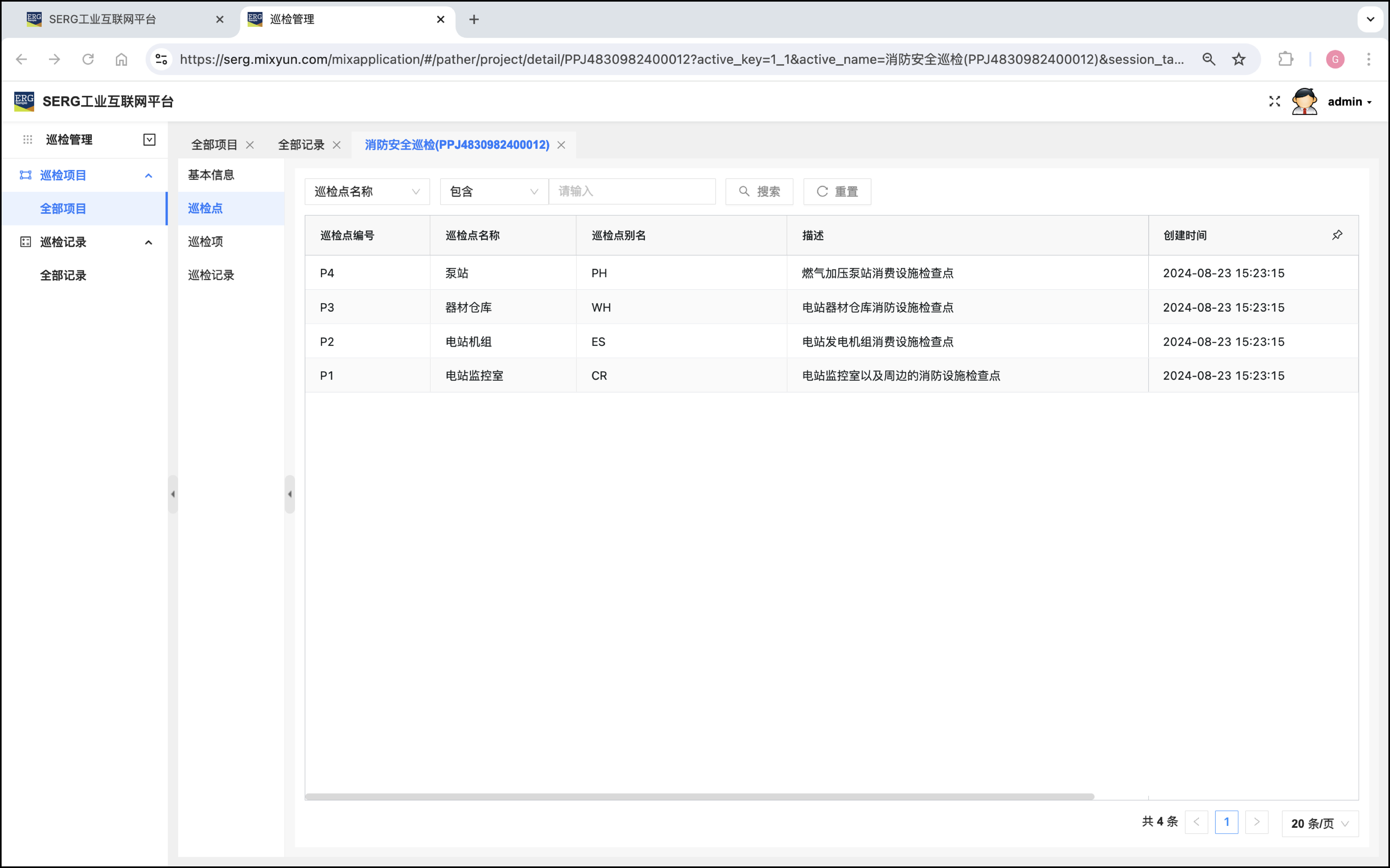Click the 重置 button

click(837, 192)
